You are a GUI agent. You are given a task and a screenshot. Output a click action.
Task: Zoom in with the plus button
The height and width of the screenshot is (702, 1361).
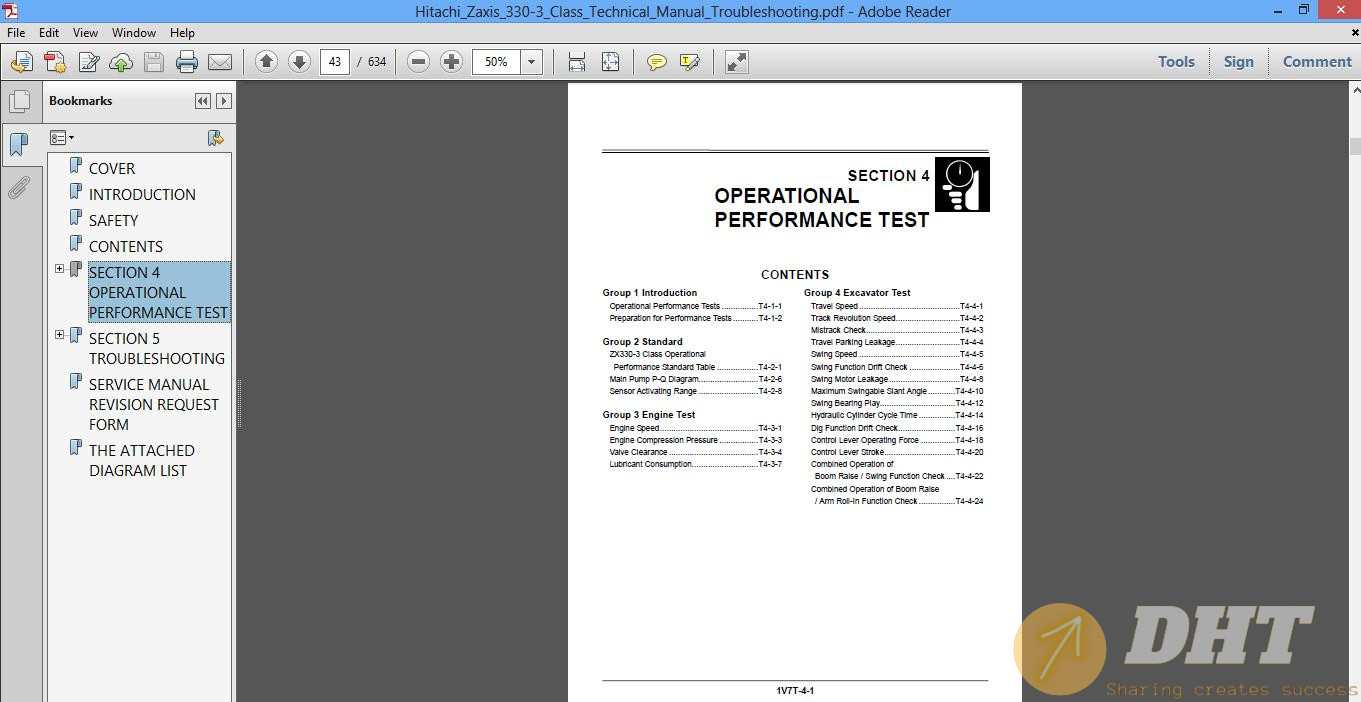pyautogui.click(x=452, y=62)
